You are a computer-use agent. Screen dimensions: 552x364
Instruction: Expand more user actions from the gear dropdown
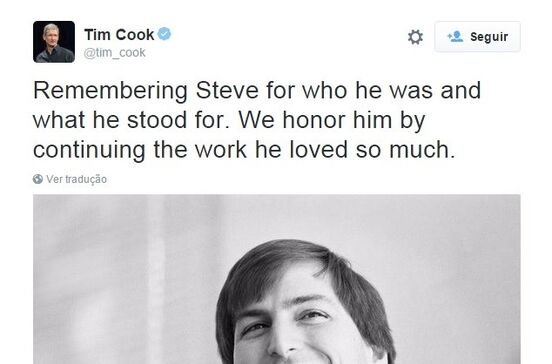415,37
